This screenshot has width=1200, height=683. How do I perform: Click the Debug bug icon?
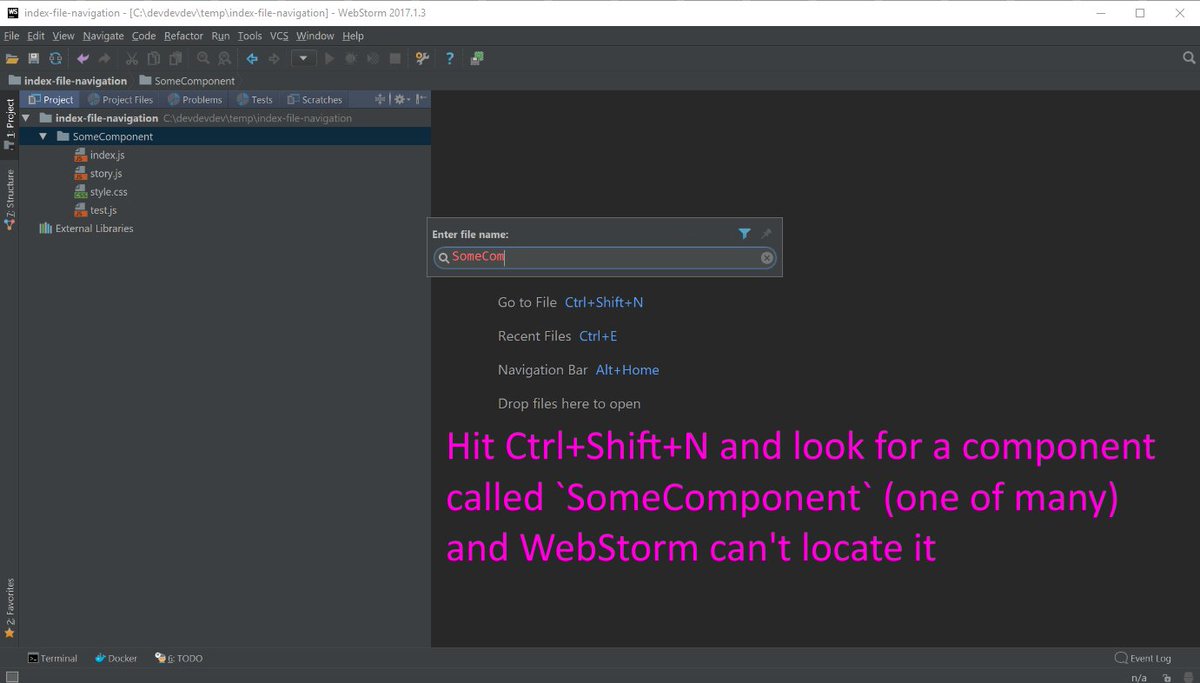click(x=351, y=59)
